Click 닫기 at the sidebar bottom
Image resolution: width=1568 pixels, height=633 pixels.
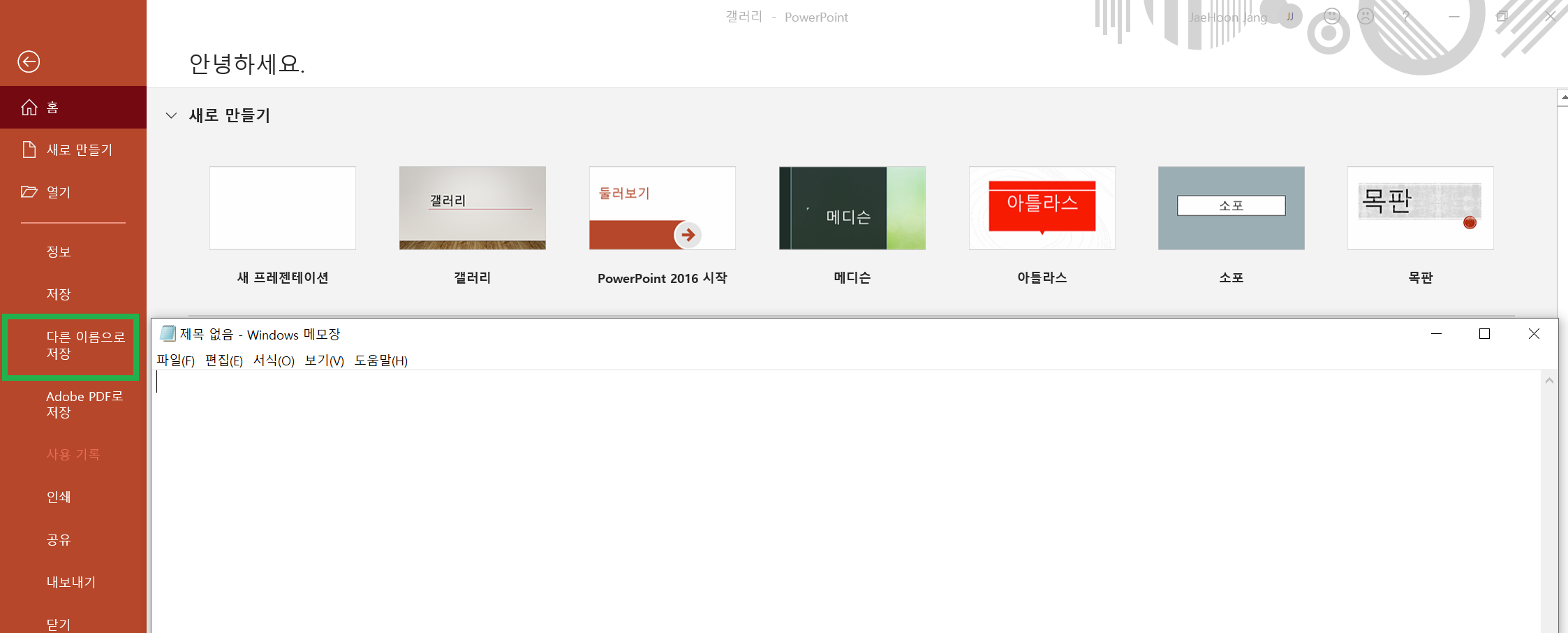pyautogui.click(x=59, y=624)
